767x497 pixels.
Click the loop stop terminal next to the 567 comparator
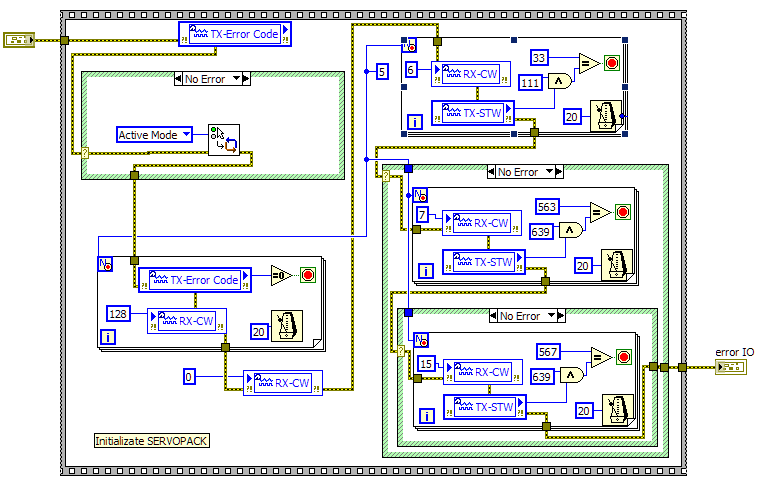pos(623,357)
